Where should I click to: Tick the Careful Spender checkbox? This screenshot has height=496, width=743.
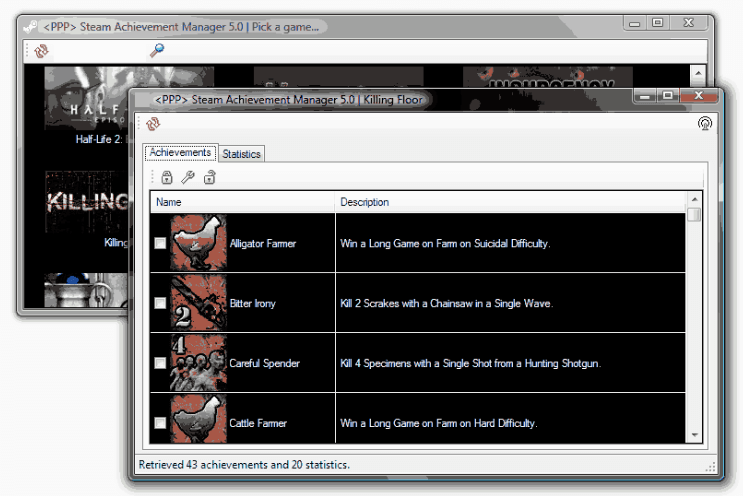pyautogui.click(x=160, y=363)
